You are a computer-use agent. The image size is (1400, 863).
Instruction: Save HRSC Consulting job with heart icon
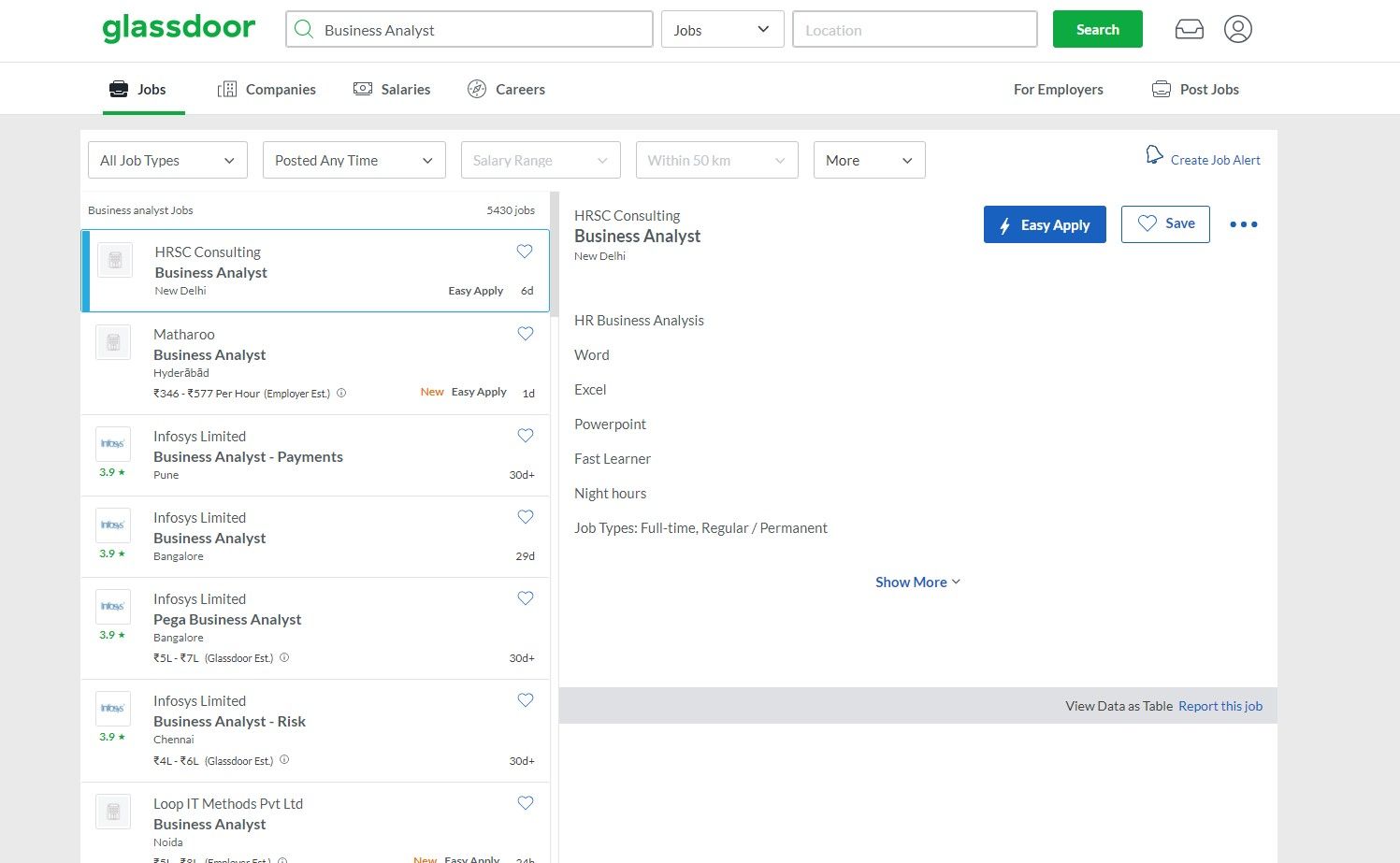(525, 252)
